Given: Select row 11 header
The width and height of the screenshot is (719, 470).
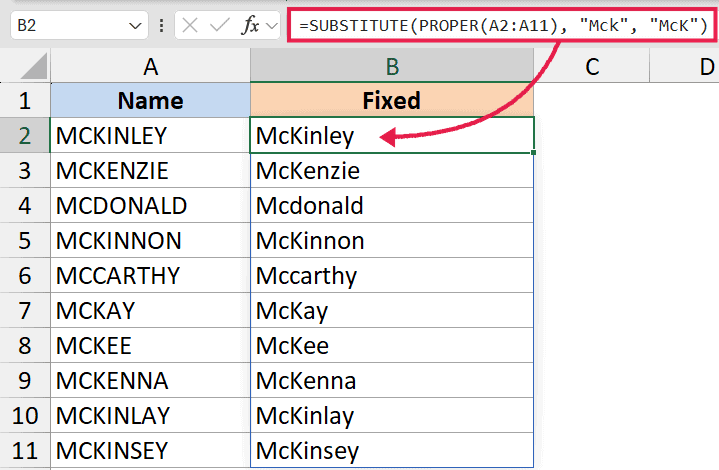Looking at the screenshot, I should click(25, 450).
